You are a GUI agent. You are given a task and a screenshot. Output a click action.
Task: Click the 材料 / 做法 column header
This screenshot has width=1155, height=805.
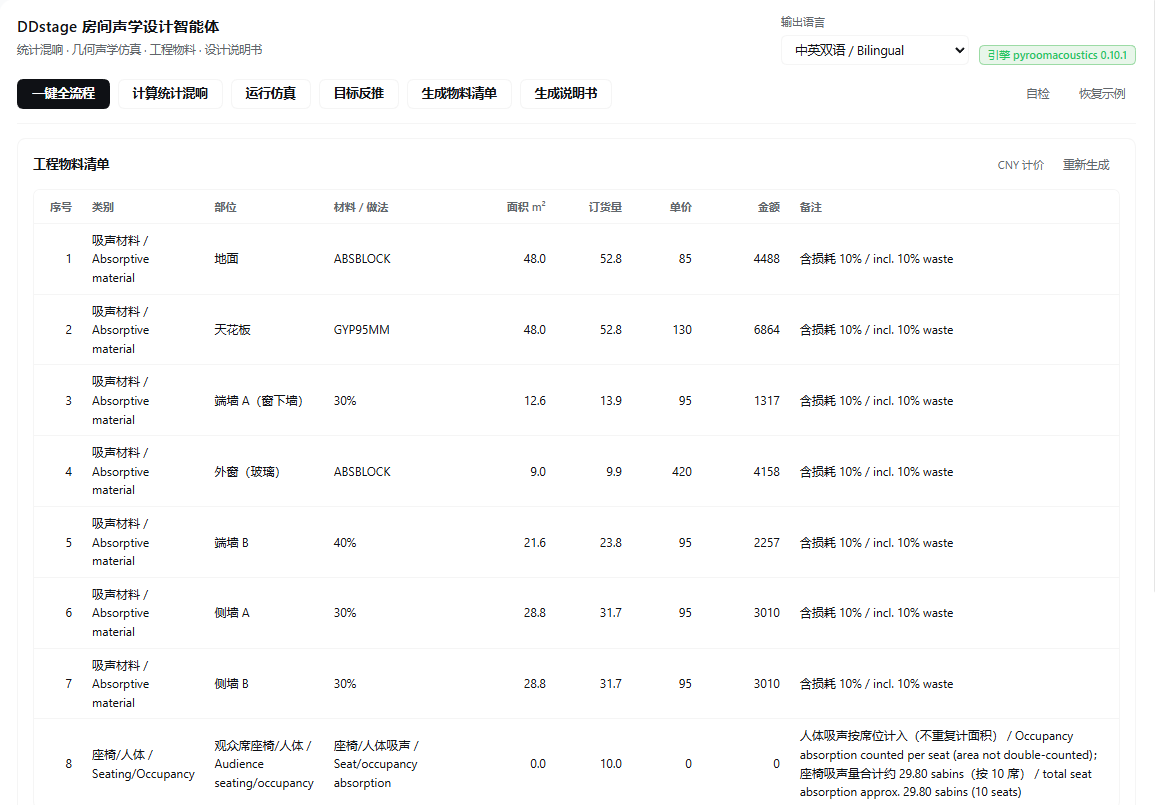[x=361, y=207]
